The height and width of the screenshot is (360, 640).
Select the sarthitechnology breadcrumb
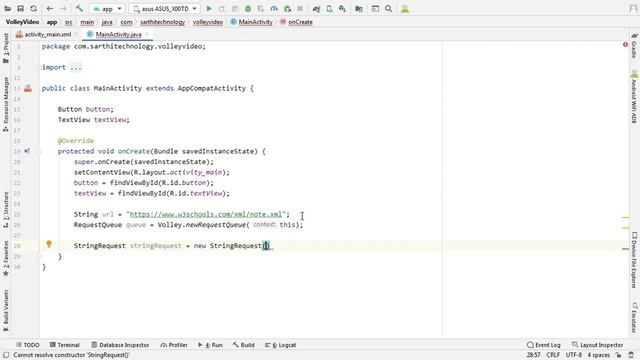[x=162, y=22]
